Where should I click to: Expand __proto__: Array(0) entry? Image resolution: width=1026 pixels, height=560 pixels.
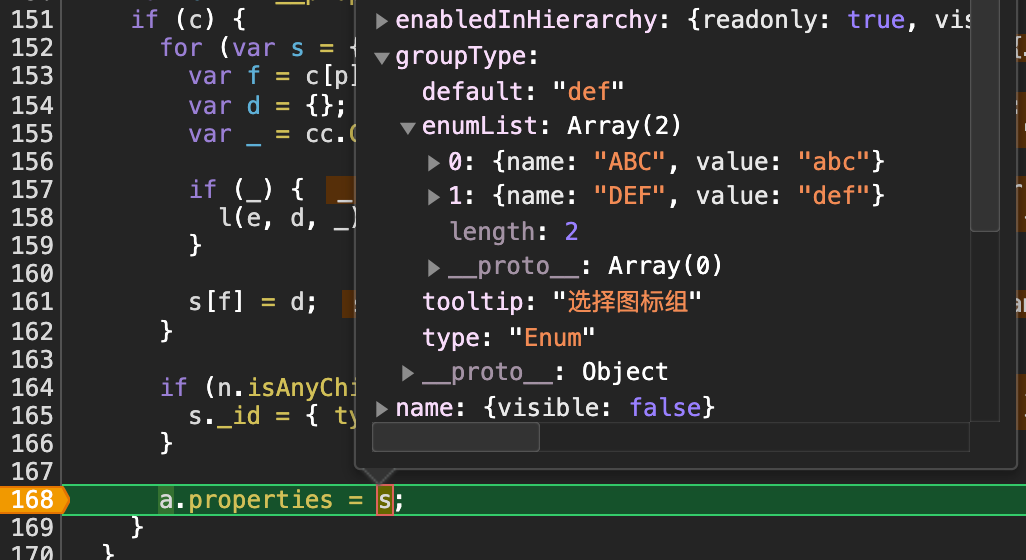434,267
